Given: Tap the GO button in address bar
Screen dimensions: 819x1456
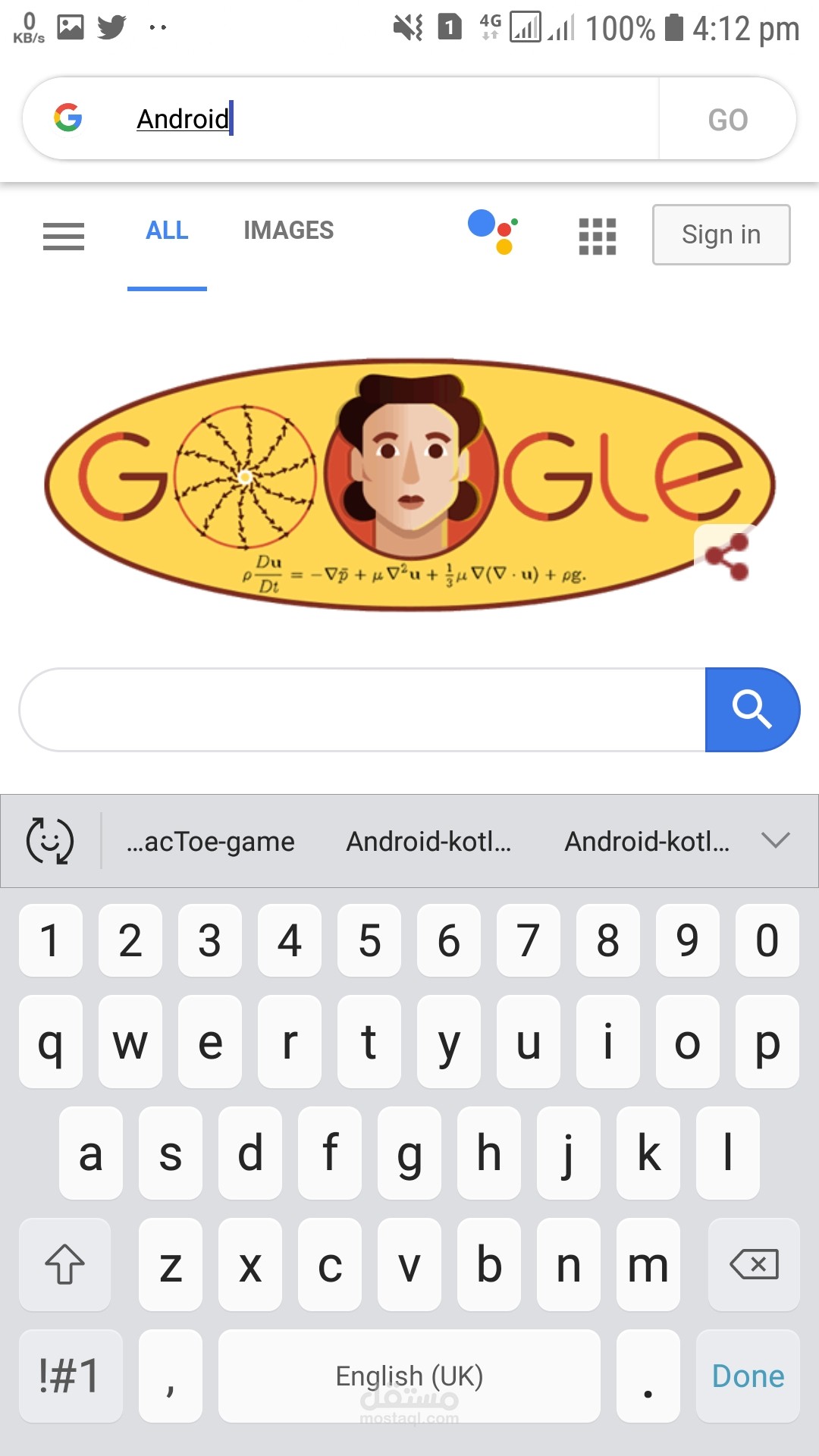Looking at the screenshot, I should [728, 119].
